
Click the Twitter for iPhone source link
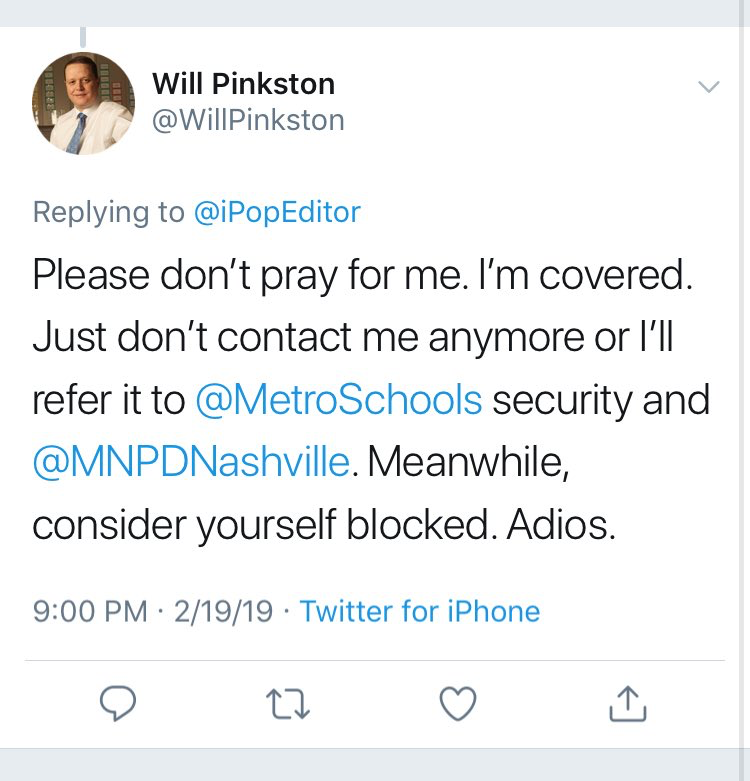(420, 611)
